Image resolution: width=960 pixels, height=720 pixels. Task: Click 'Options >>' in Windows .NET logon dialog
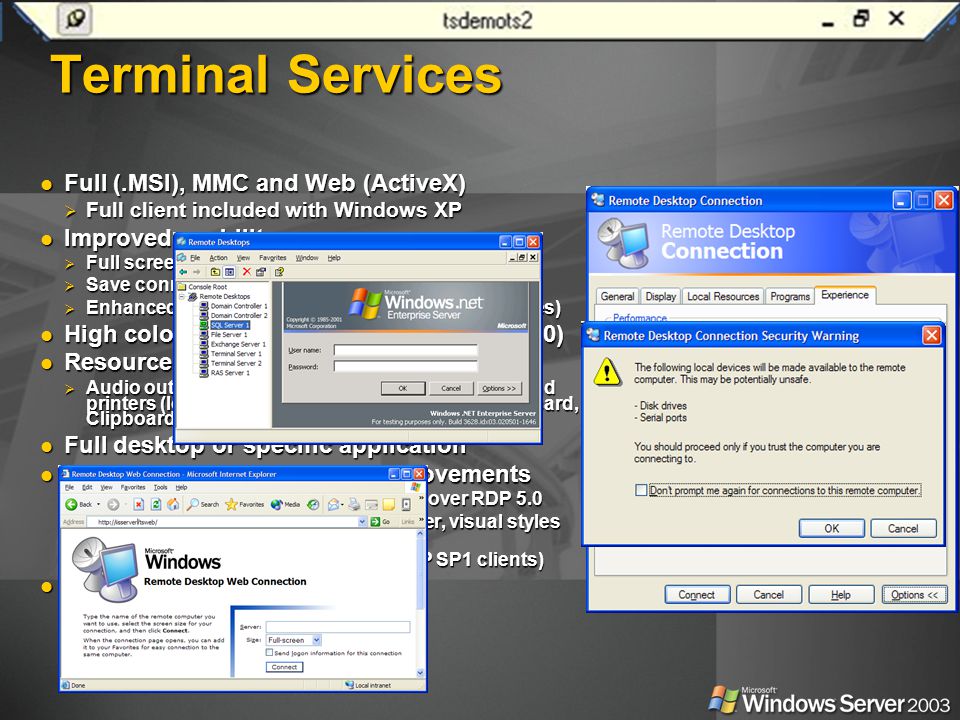click(x=499, y=388)
